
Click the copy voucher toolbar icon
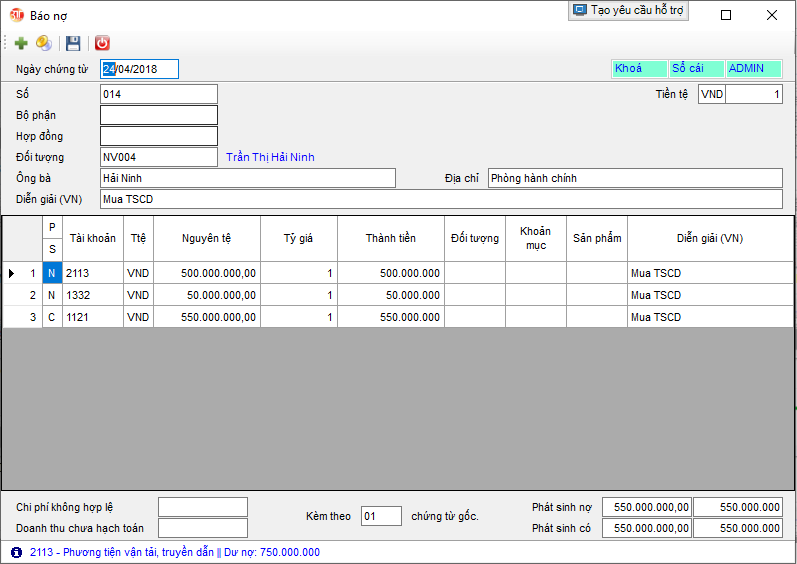coord(44,43)
